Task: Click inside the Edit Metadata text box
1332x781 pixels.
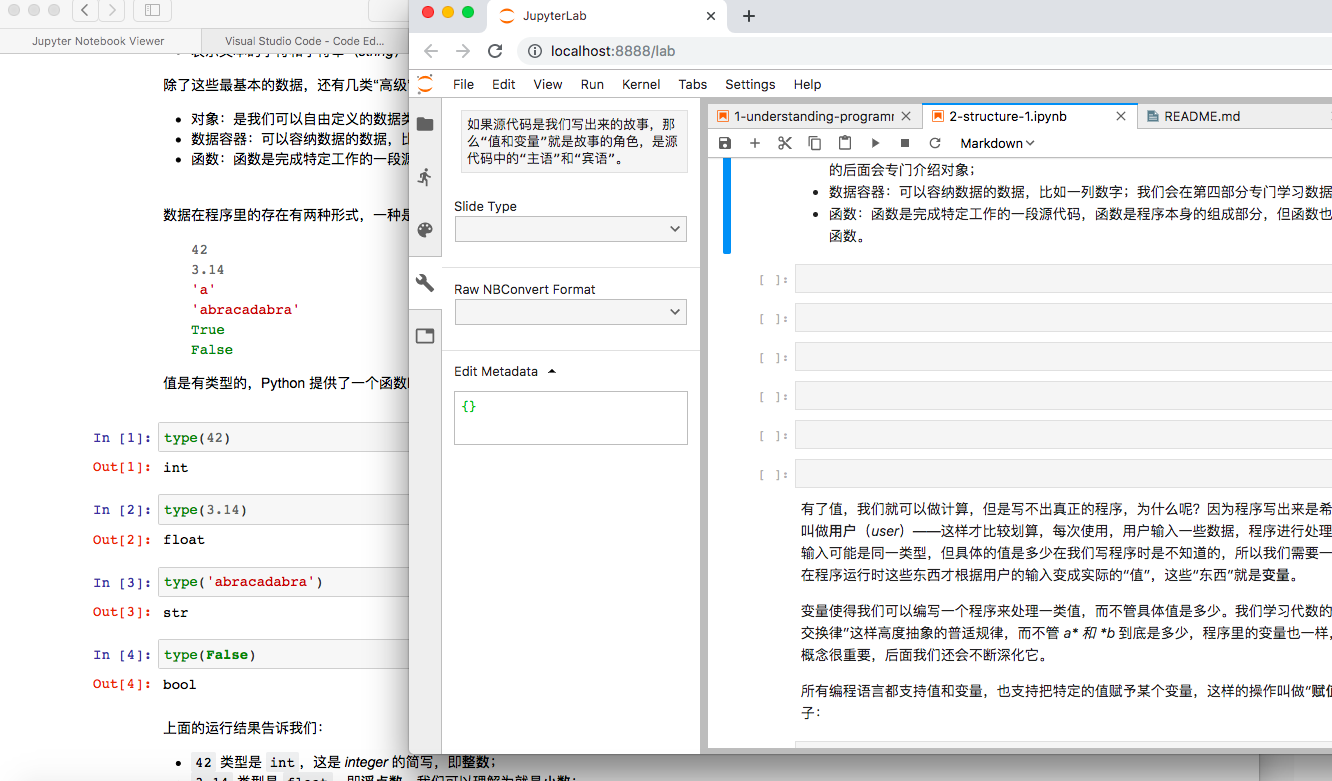Action: (571, 417)
